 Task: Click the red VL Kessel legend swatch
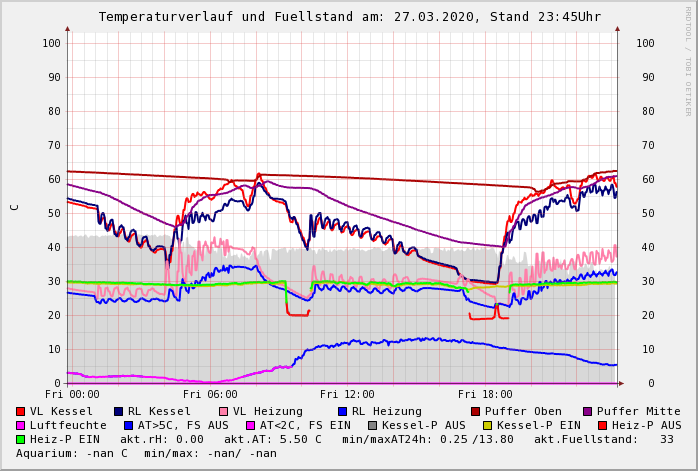21,411
